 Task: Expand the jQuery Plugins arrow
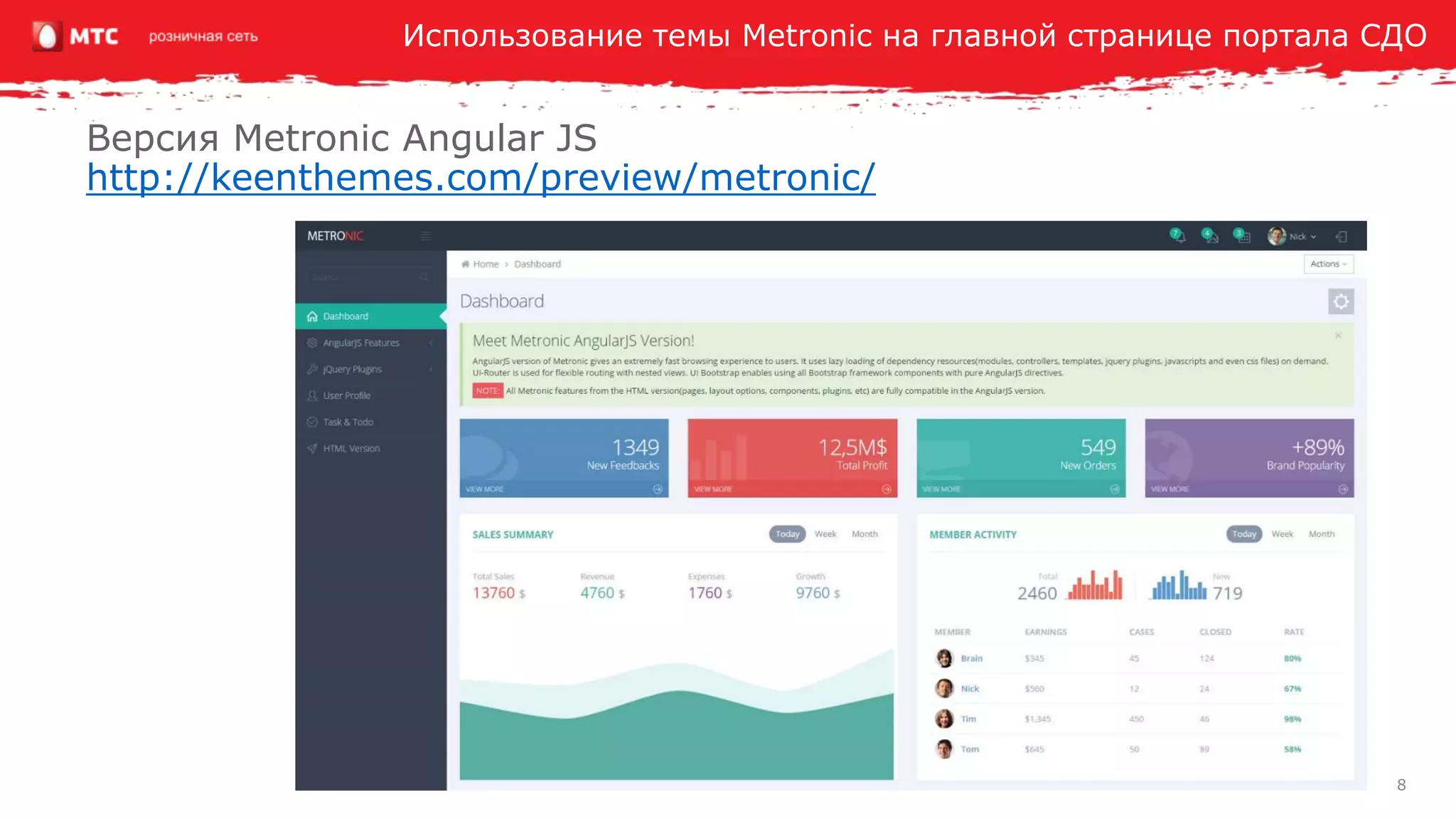coord(431,369)
